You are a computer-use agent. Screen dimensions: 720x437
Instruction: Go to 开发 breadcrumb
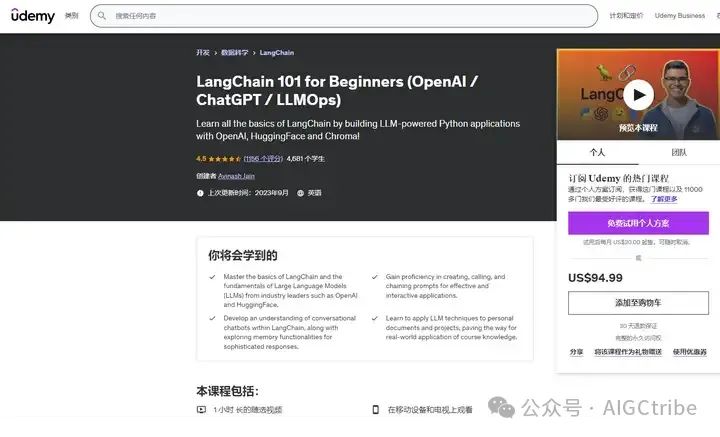[x=202, y=53]
